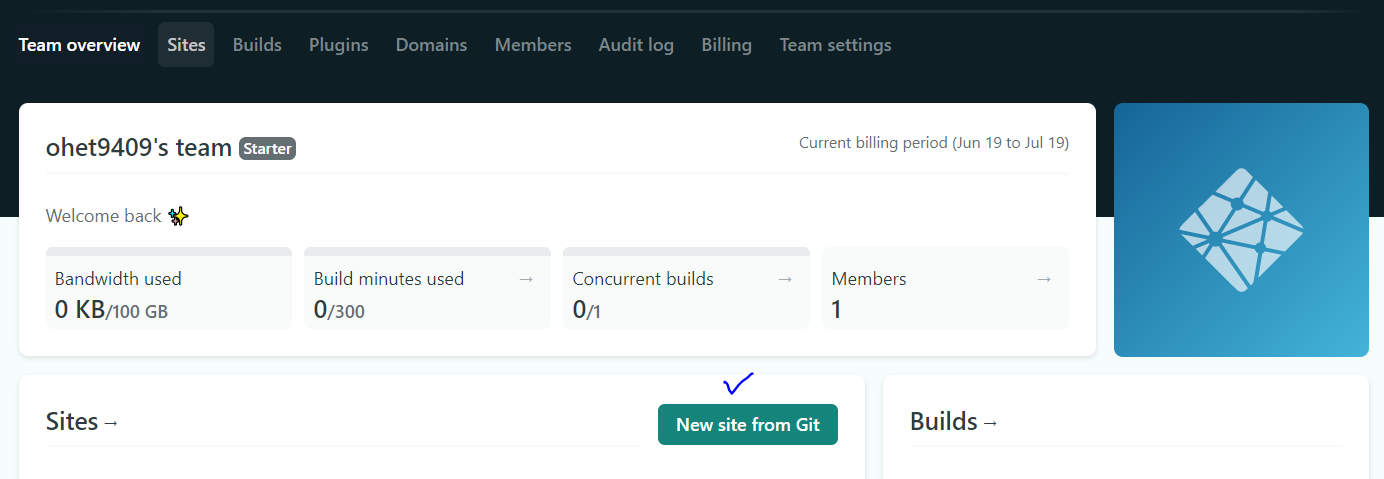The image size is (1384, 479).
Task: Click the arrow in Concurrent builds card
Action: click(785, 279)
